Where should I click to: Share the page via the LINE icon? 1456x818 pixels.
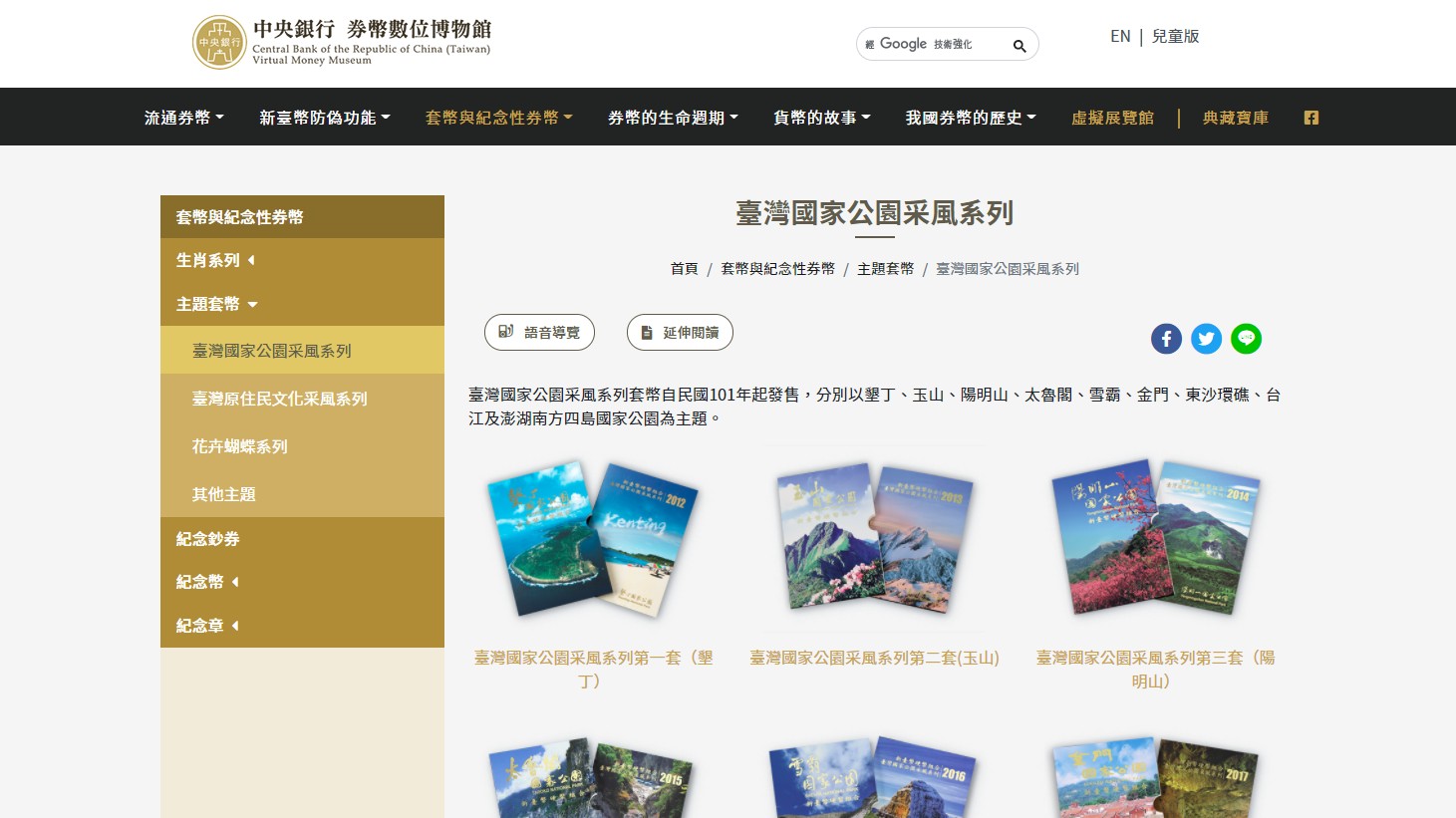coord(1246,339)
